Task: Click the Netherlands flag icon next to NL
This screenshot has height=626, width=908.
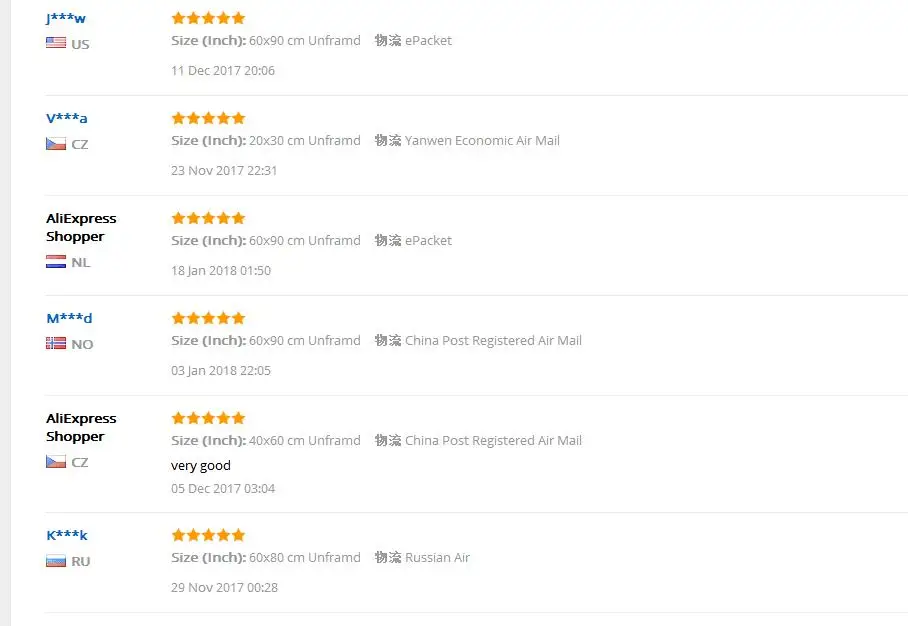Action: point(56,262)
